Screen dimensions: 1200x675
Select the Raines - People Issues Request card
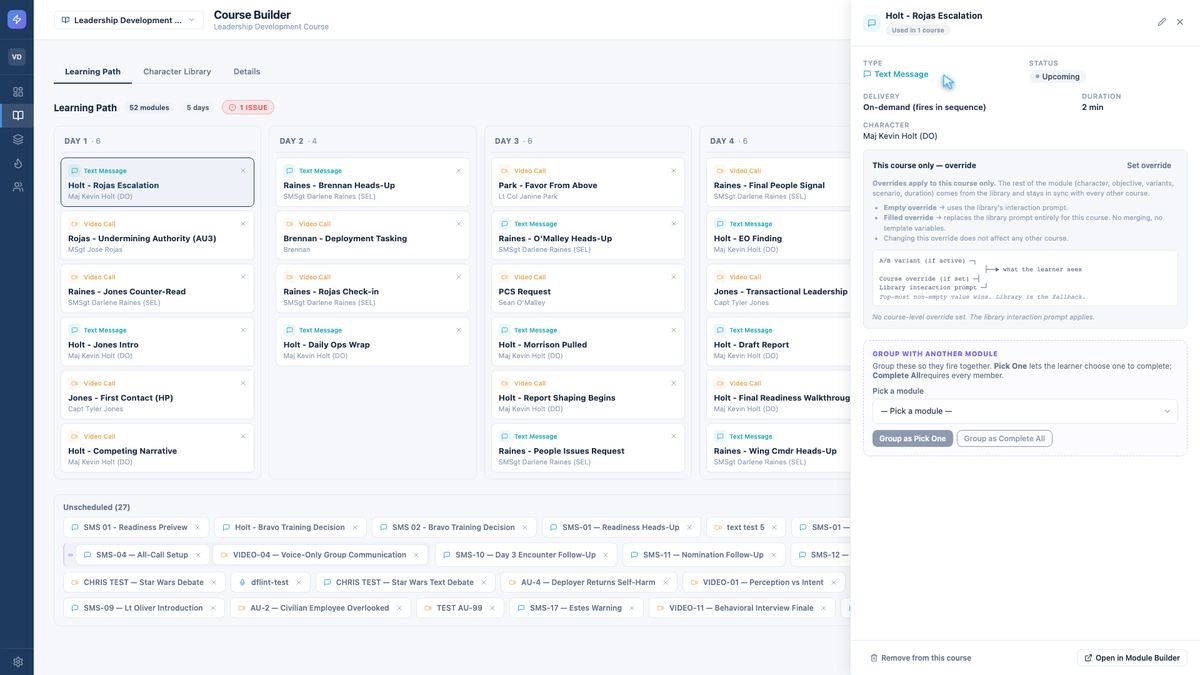click(x=588, y=450)
